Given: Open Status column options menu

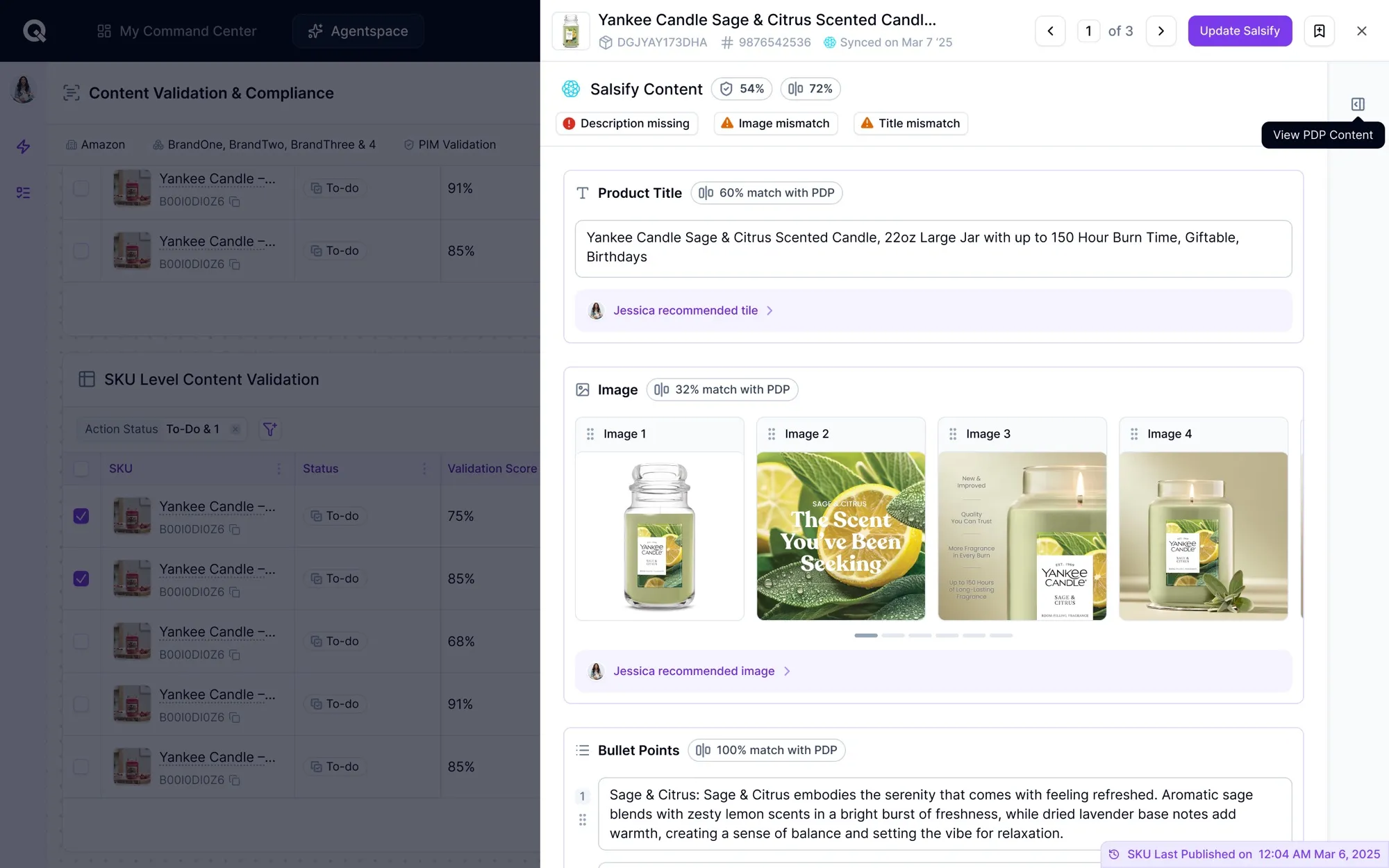Looking at the screenshot, I should pyautogui.click(x=424, y=469).
